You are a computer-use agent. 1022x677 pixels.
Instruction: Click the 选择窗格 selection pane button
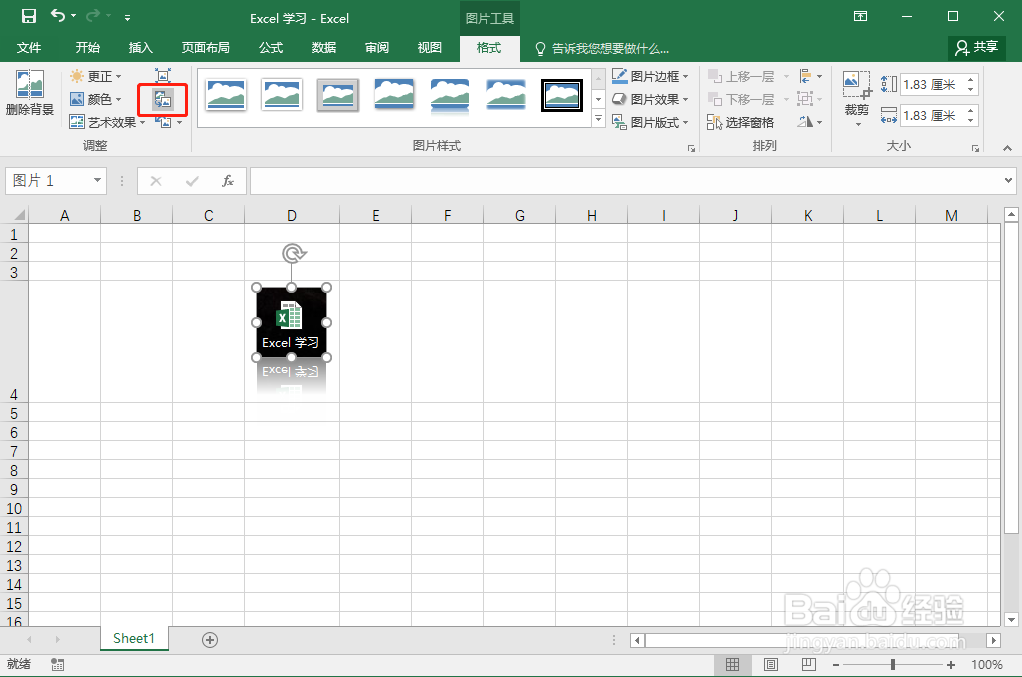pos(740,122)
